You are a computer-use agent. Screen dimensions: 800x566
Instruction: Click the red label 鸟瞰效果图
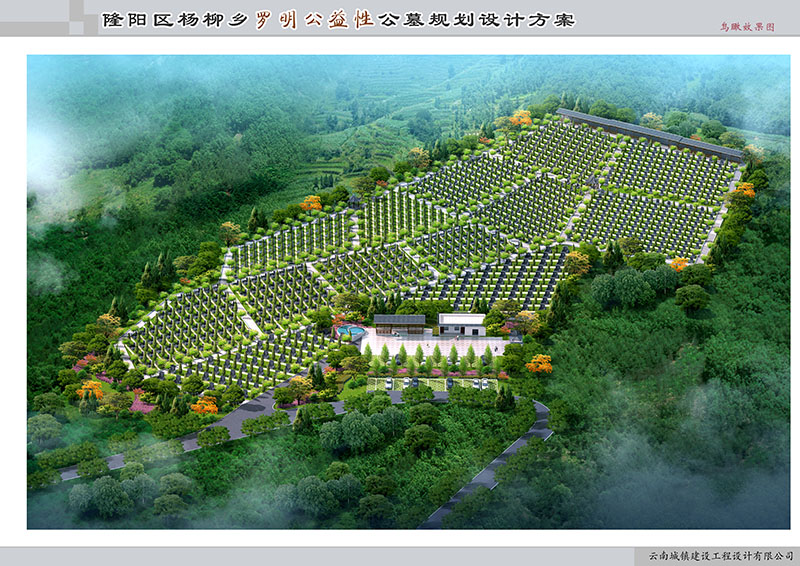click(x=747, y=27)
